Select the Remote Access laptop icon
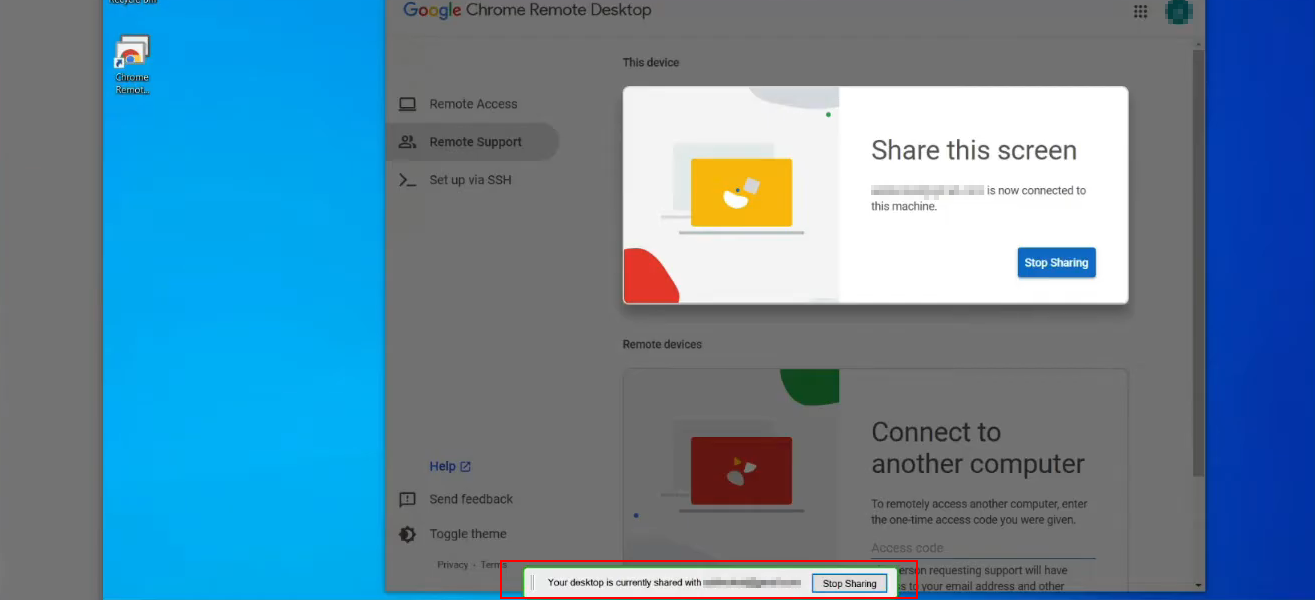 coord(407,104)
